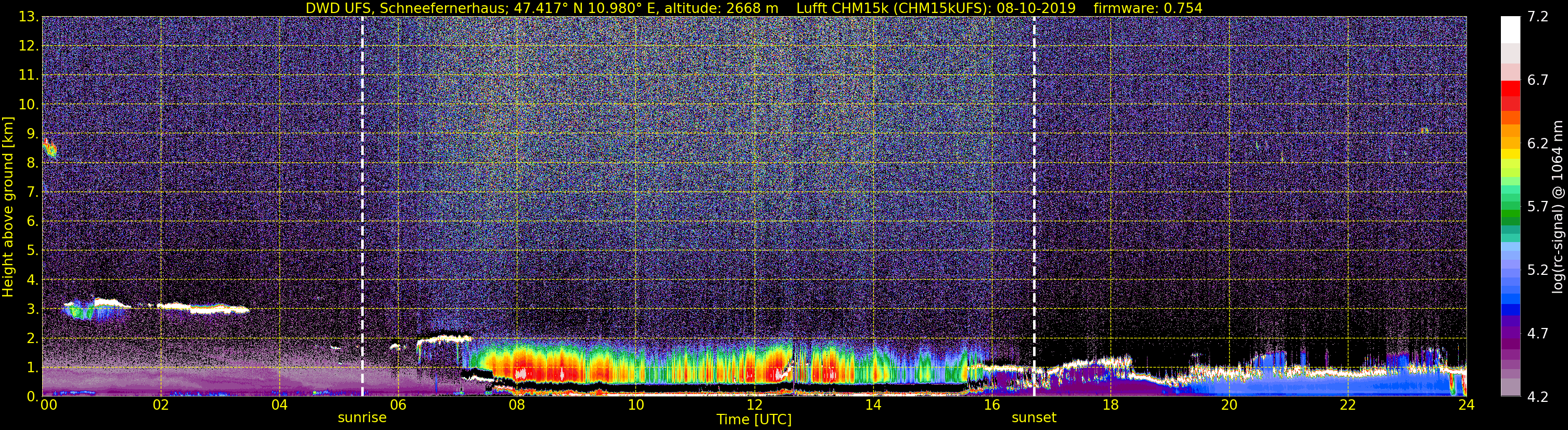
Task: Click the 'sunset' label below the axis
Action: click(1034, 417)
